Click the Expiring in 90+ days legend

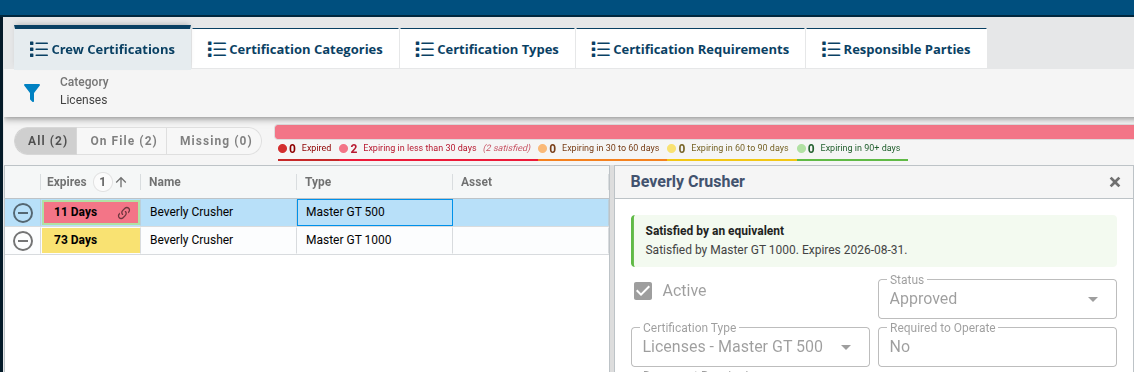click(x=849, y=148)
